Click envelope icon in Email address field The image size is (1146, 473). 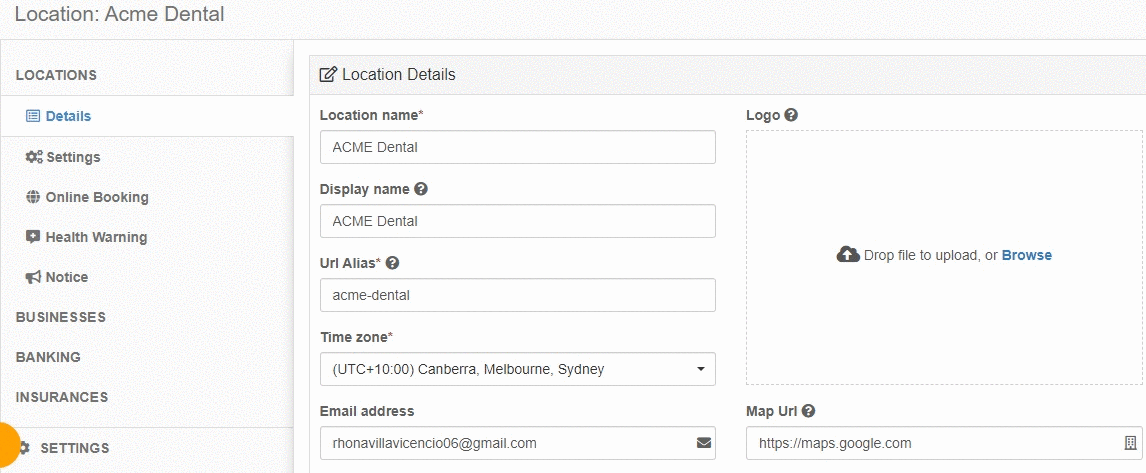[703, 443]
